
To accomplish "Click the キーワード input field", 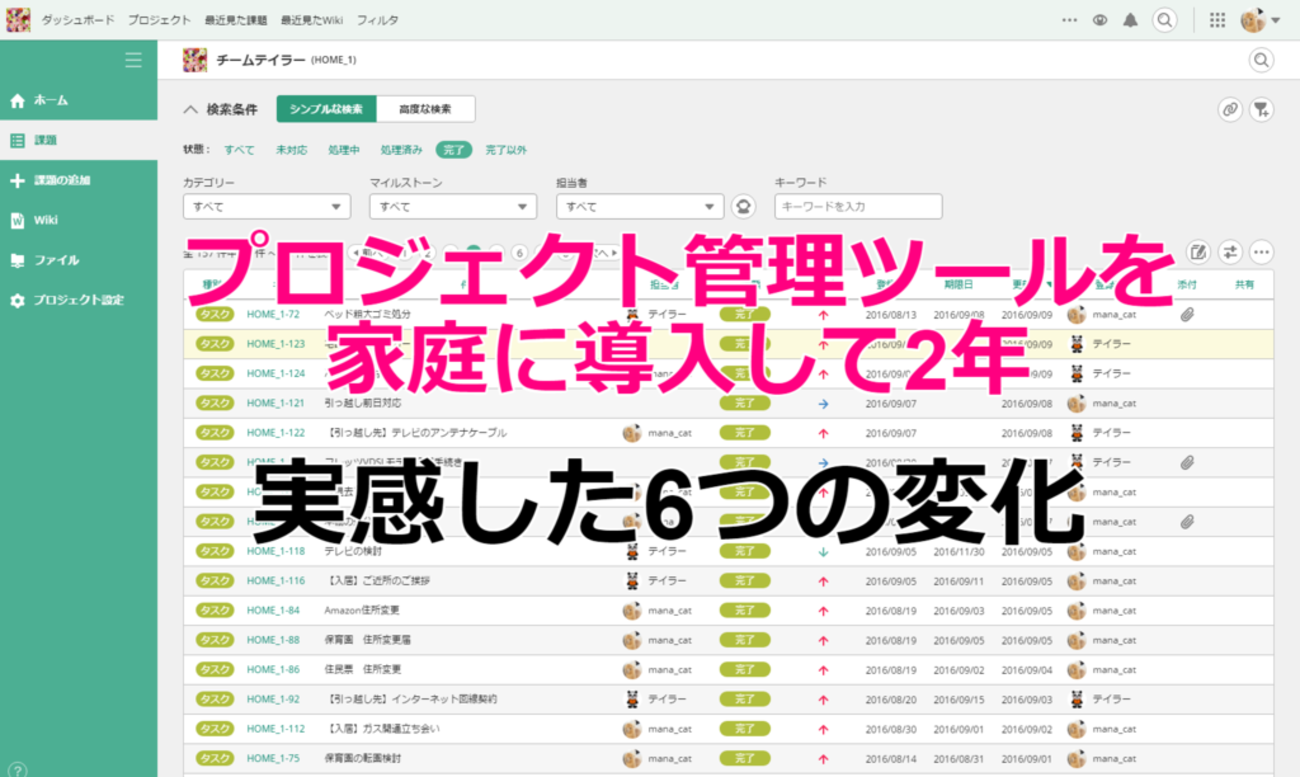I will tap(858, 207).
